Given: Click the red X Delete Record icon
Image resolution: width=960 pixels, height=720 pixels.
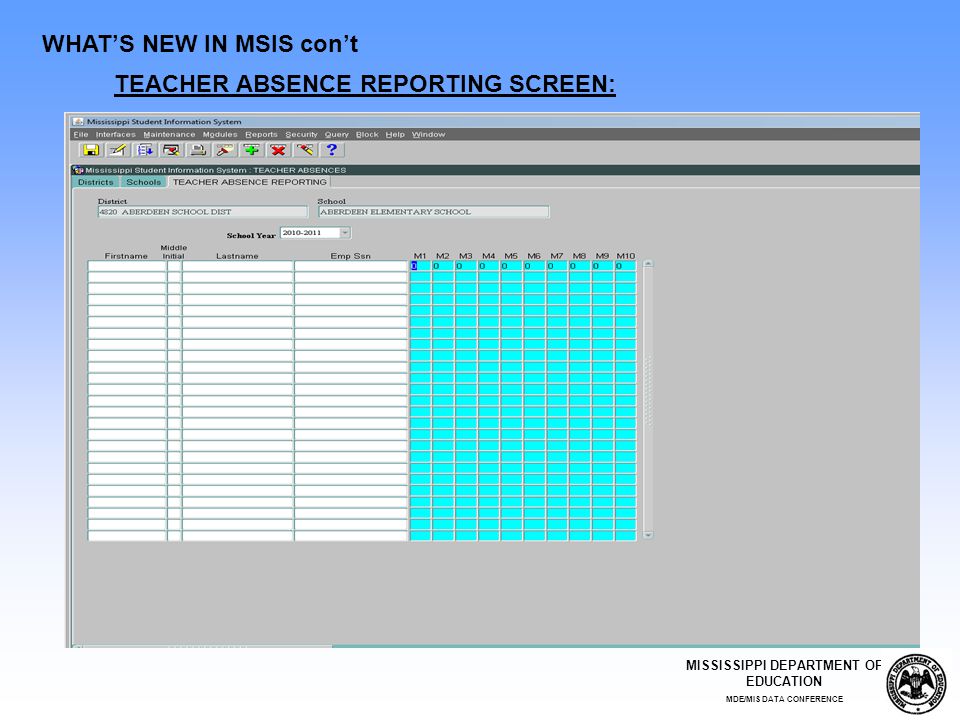Looking at the screenshot, I should (278, 150).
